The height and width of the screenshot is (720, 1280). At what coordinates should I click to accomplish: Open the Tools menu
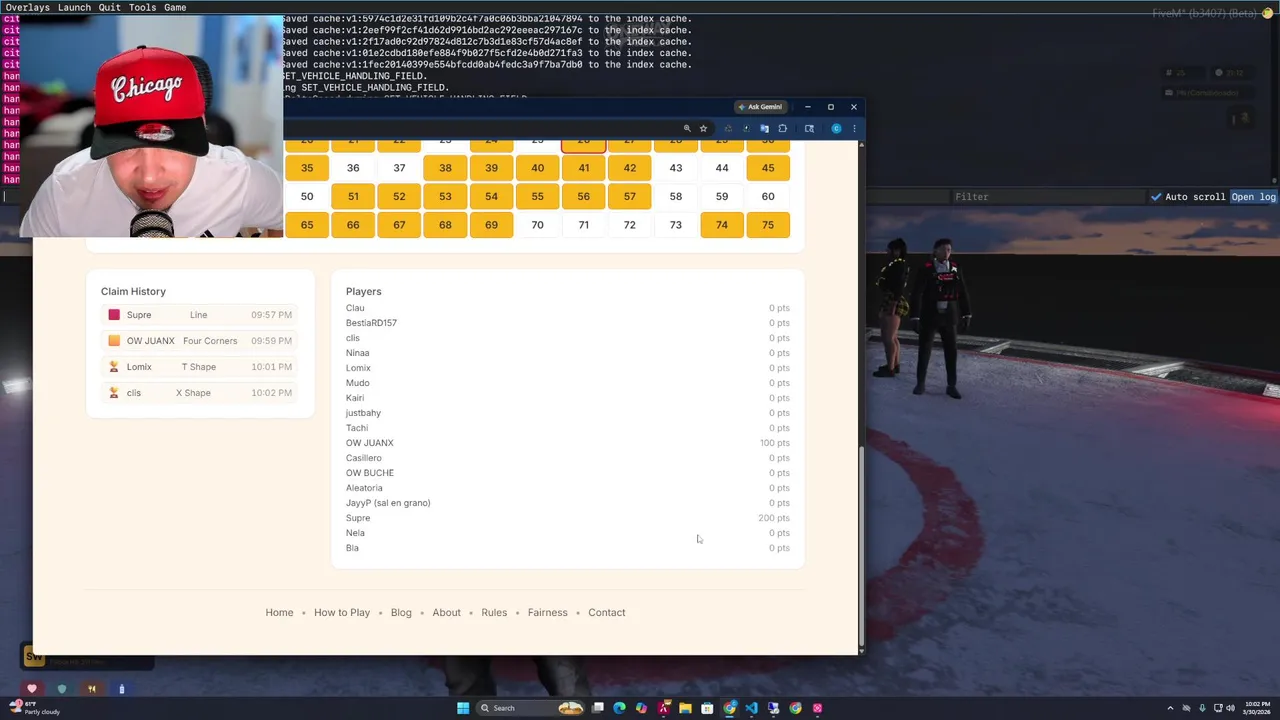142,7
